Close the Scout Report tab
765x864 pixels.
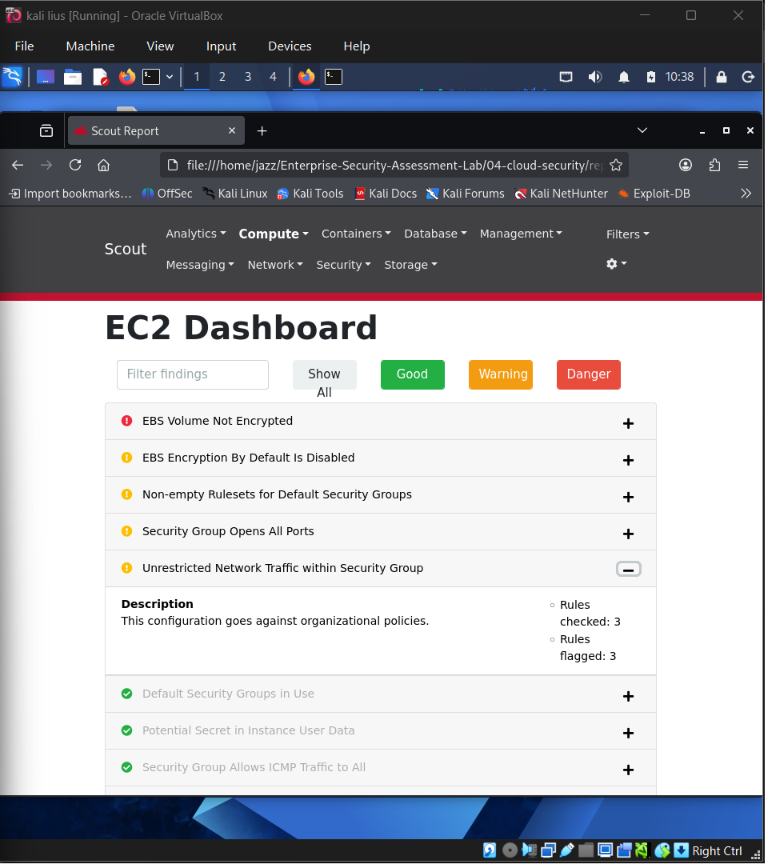tap(231, 131)
